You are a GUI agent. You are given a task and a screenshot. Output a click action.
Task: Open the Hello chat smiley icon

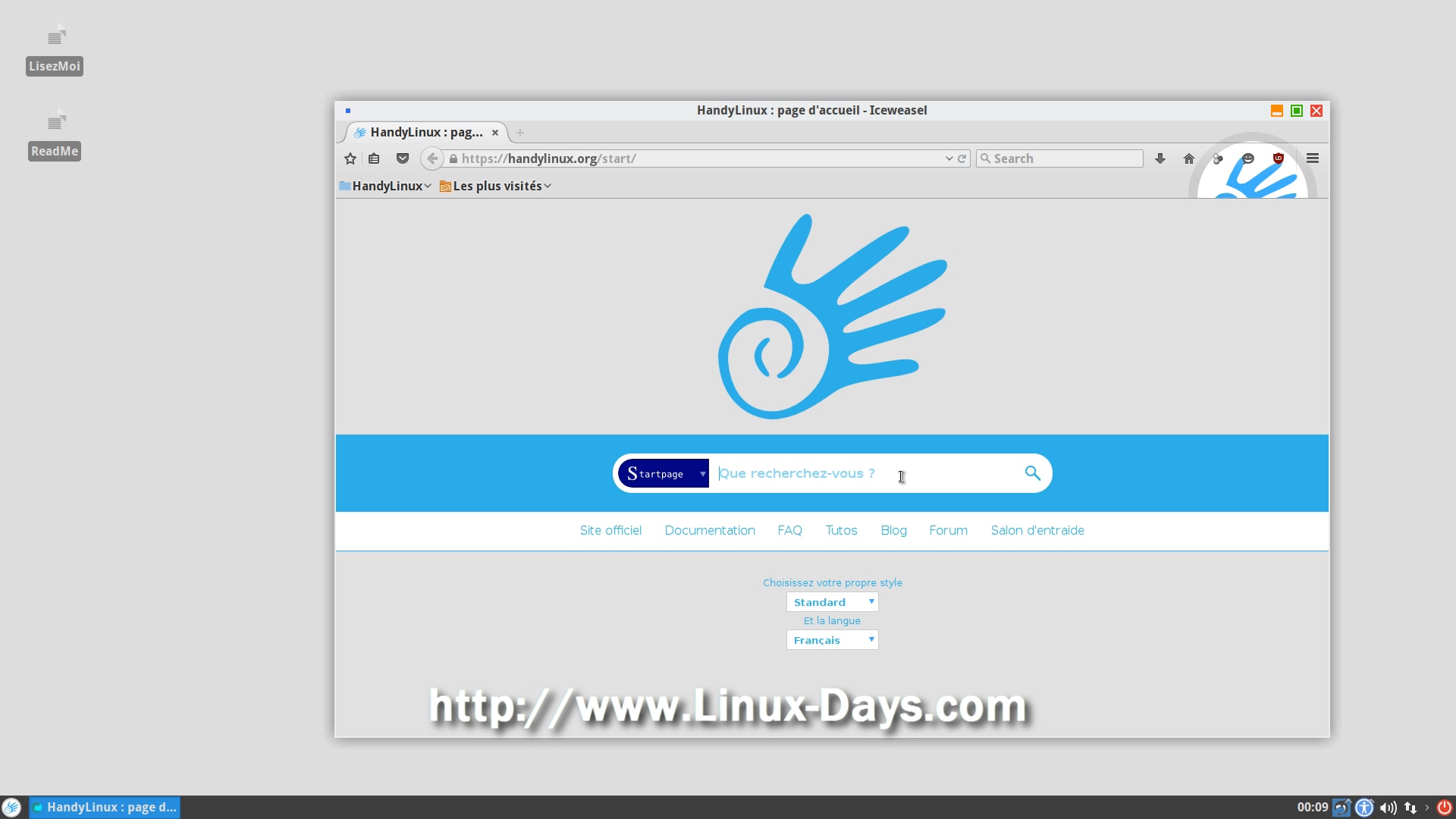pyautogui.click(x=1248, y=158)
